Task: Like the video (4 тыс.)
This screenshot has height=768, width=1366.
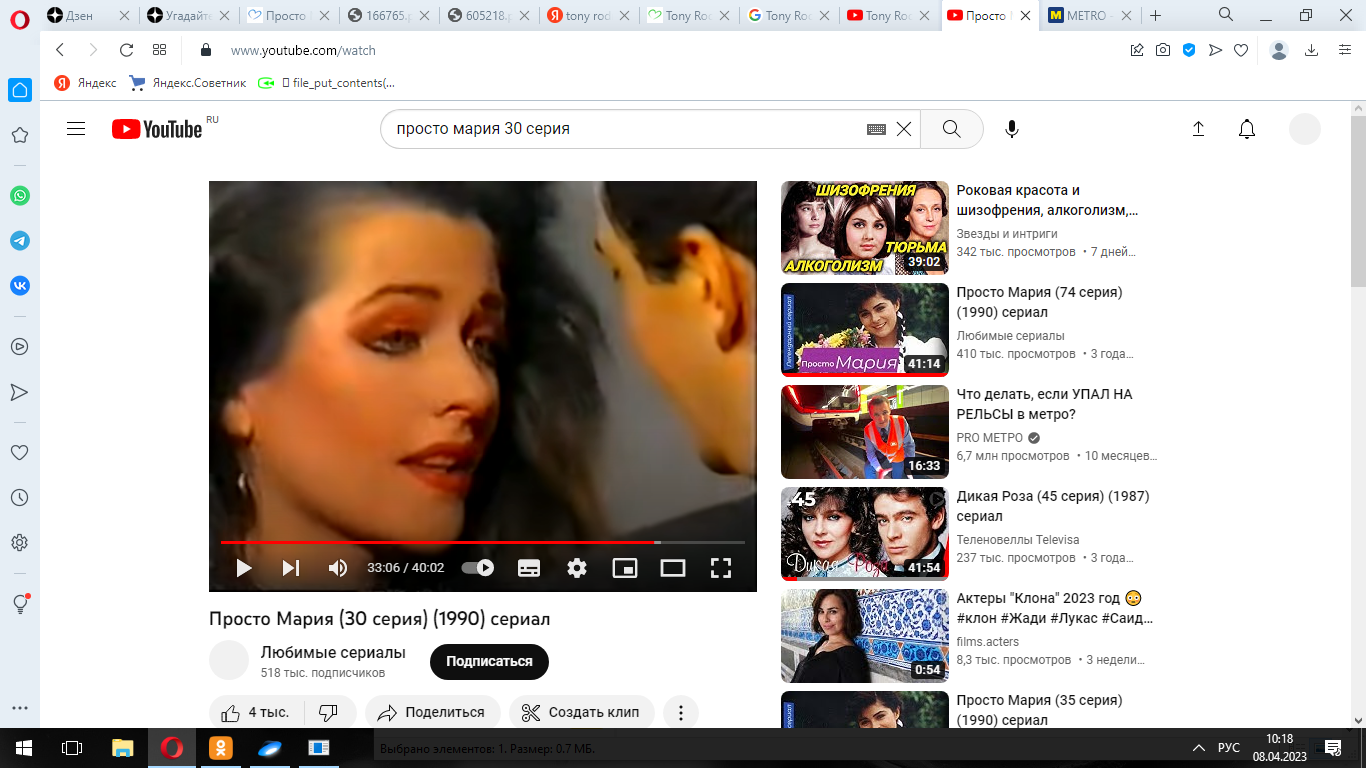Action: (x=256, y=713)
